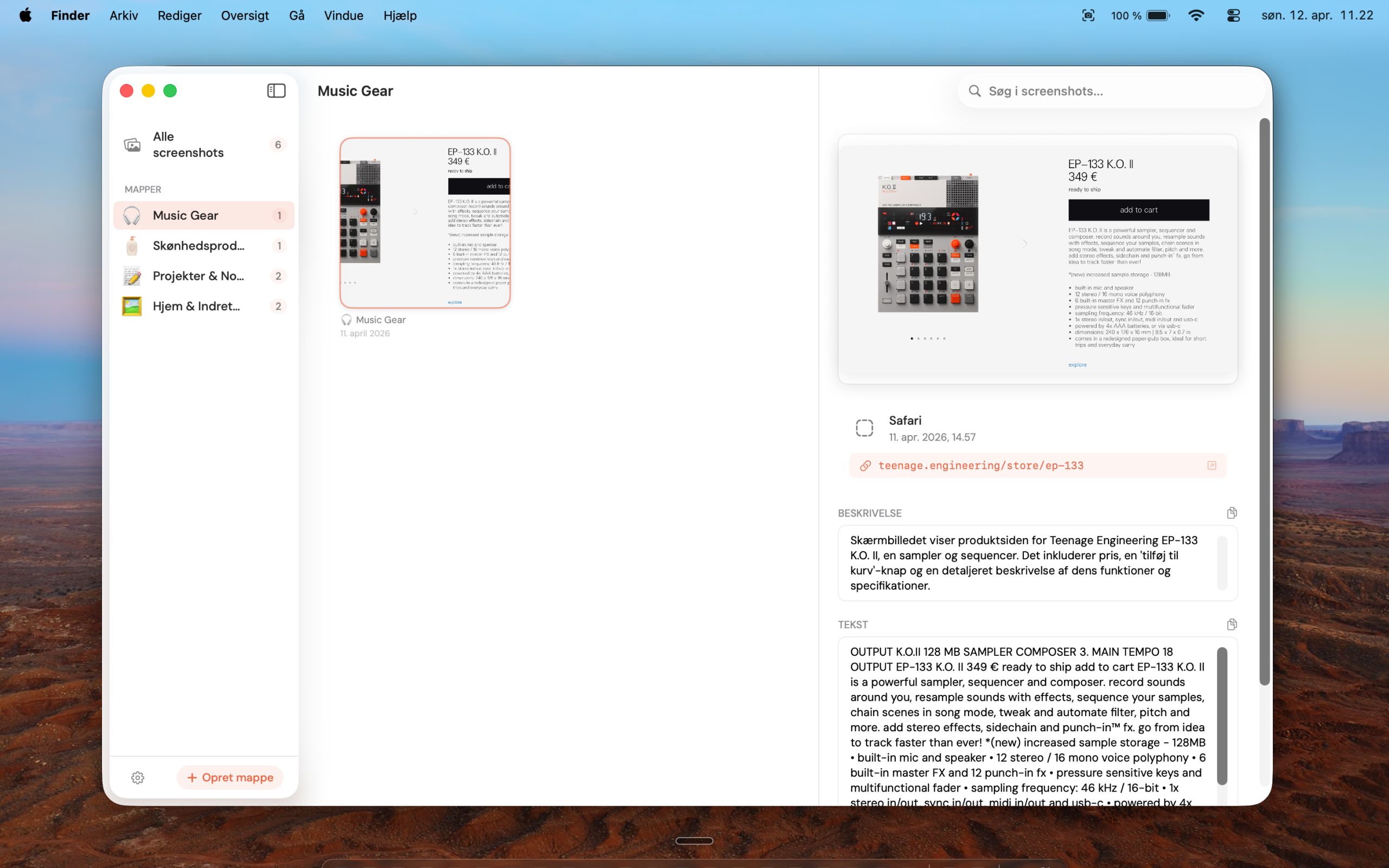This screenshot has height=868, width=1389.
Task: Click the teenage.engineering/store/ep-133 URL
Action: pyautogui.click(x=980, y=465)
